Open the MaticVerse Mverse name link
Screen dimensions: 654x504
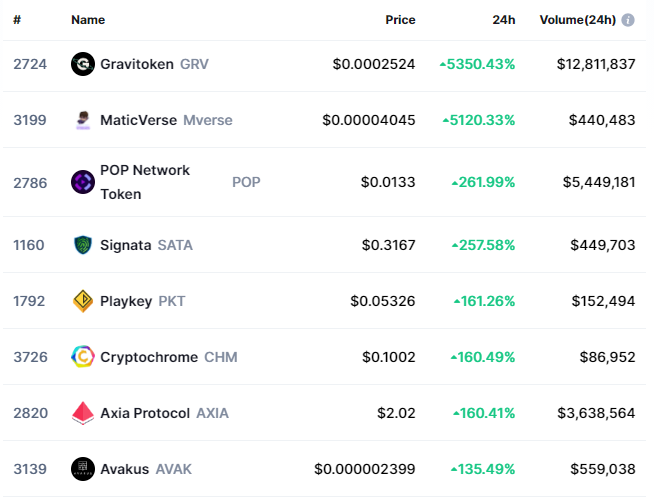click(166, 120)
